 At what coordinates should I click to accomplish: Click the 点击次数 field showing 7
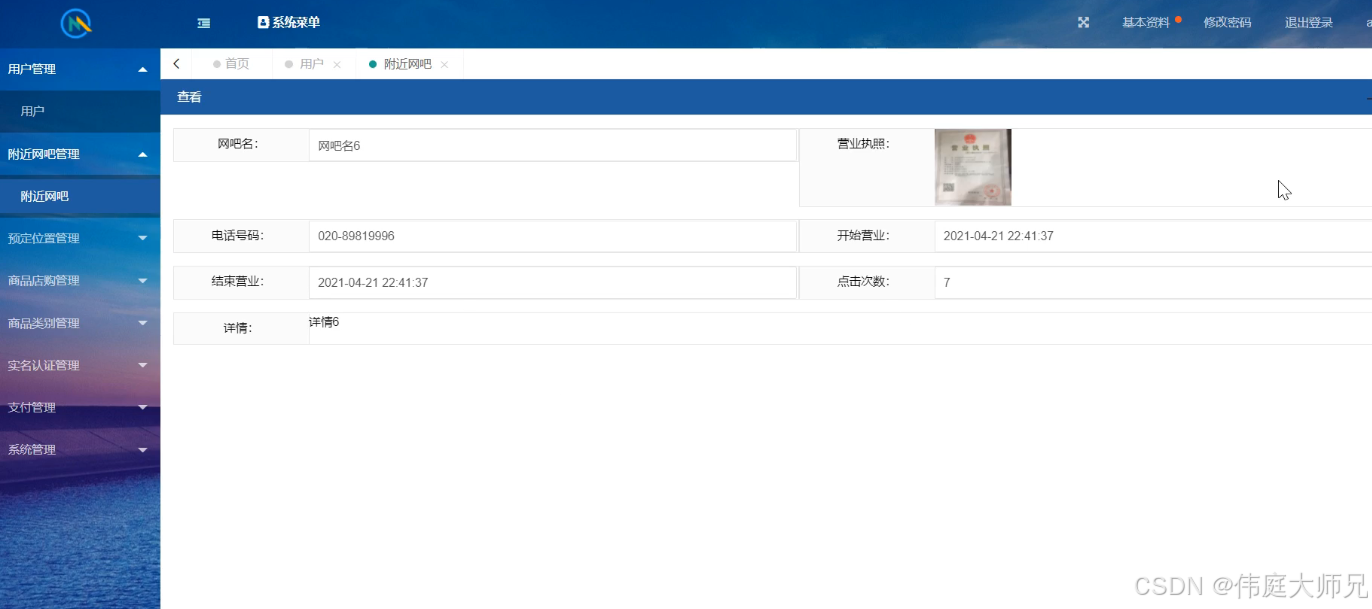coord(1154,283)
